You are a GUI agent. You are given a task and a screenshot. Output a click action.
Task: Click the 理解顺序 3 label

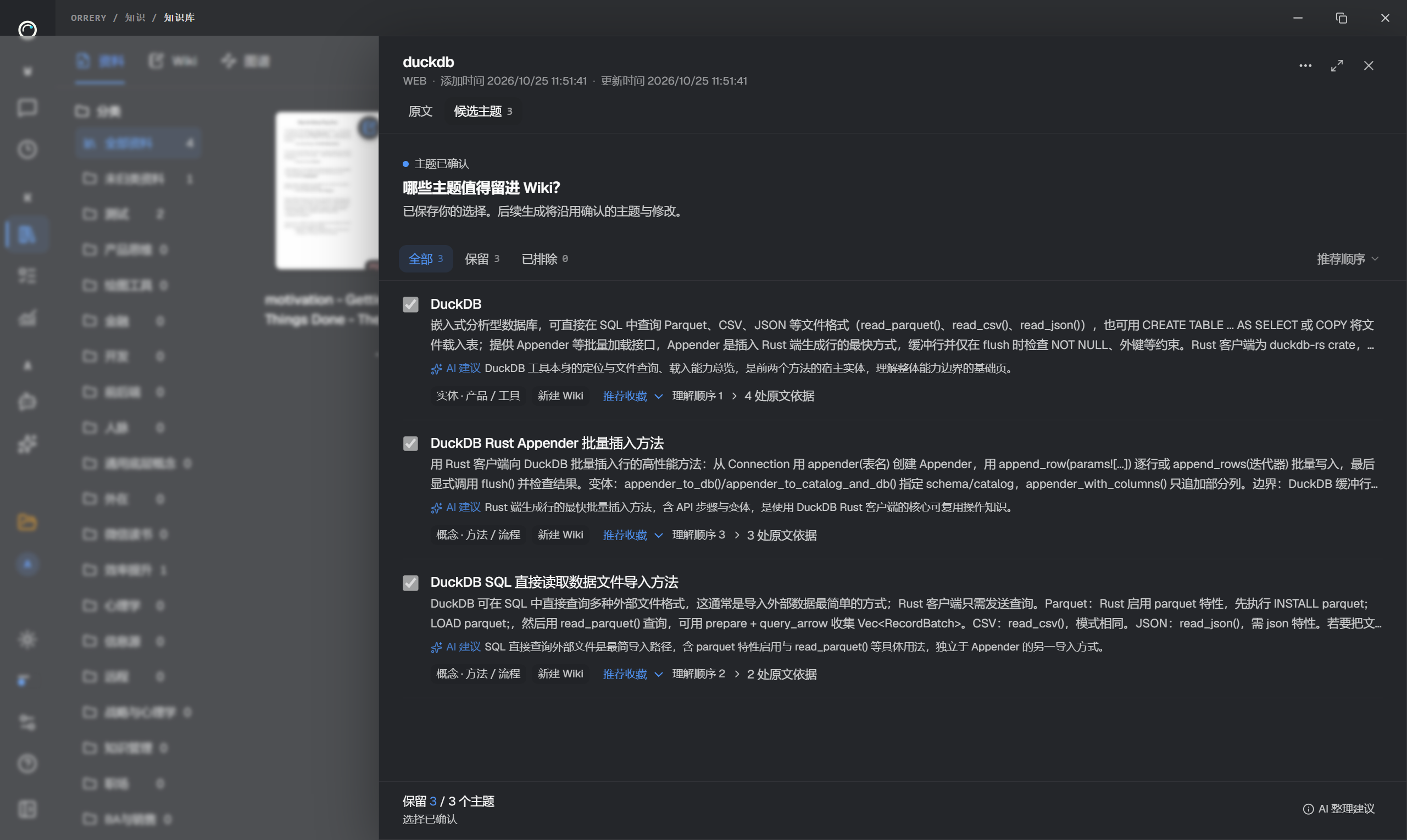point(698,535)
